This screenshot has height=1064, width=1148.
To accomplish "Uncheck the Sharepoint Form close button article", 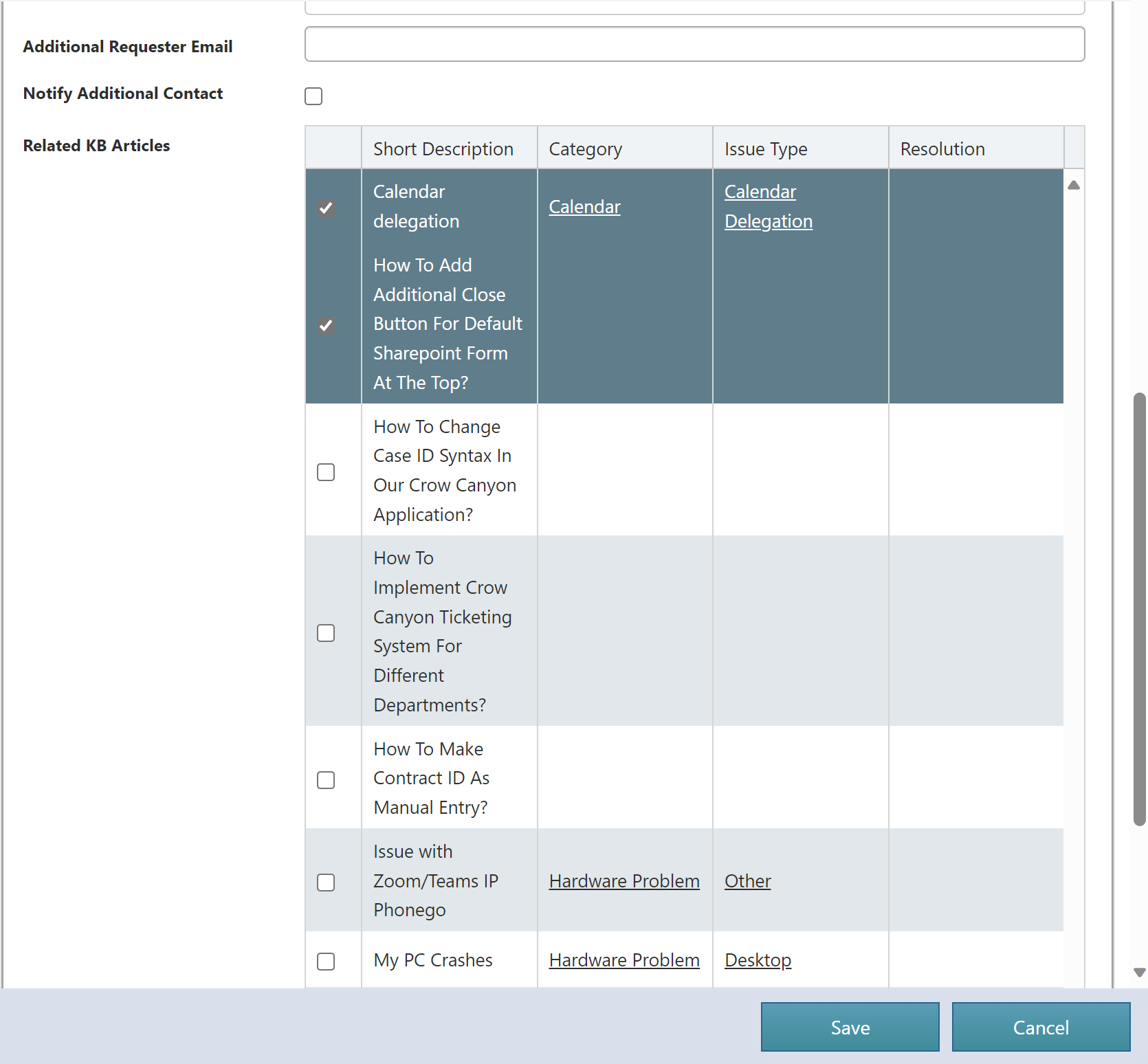I will click(x=326, y=325).
